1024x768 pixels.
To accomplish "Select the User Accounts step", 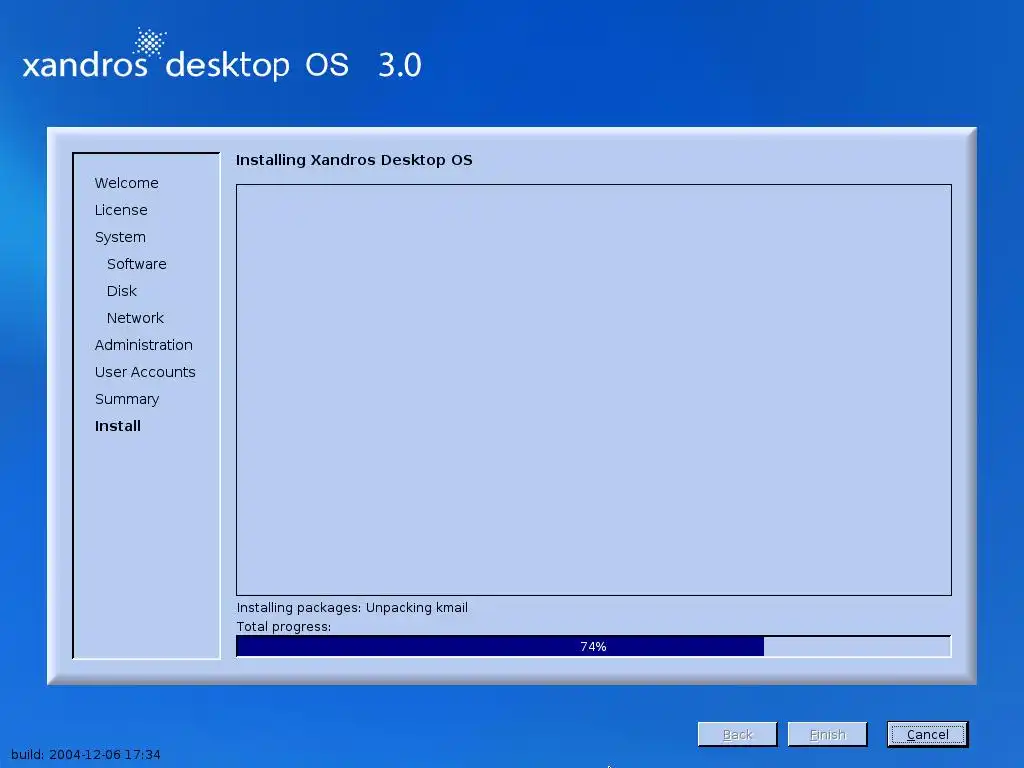I will [x=145, y=372].
